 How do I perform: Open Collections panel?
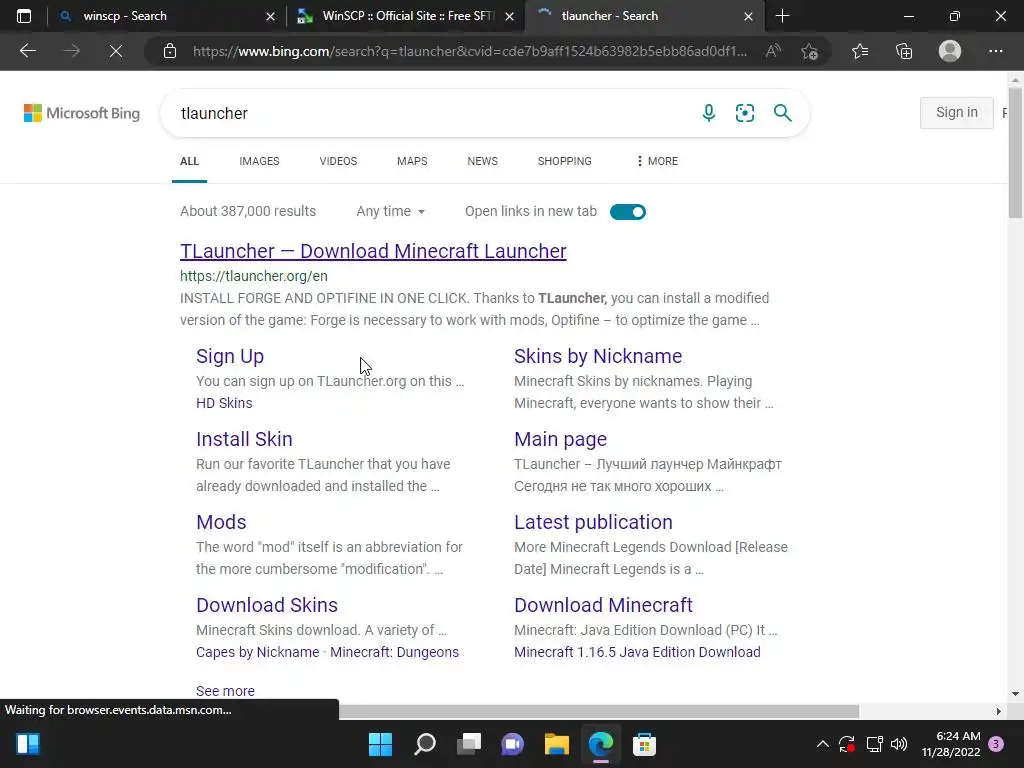click(904, 51)
